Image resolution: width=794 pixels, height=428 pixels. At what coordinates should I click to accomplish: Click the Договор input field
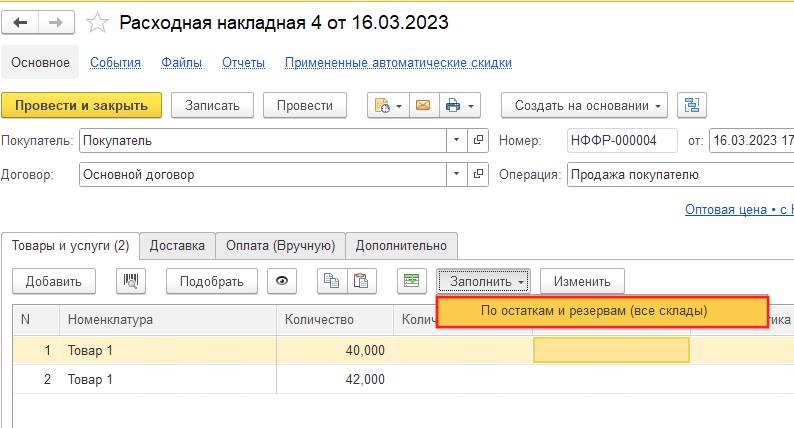tap(263, 174)
